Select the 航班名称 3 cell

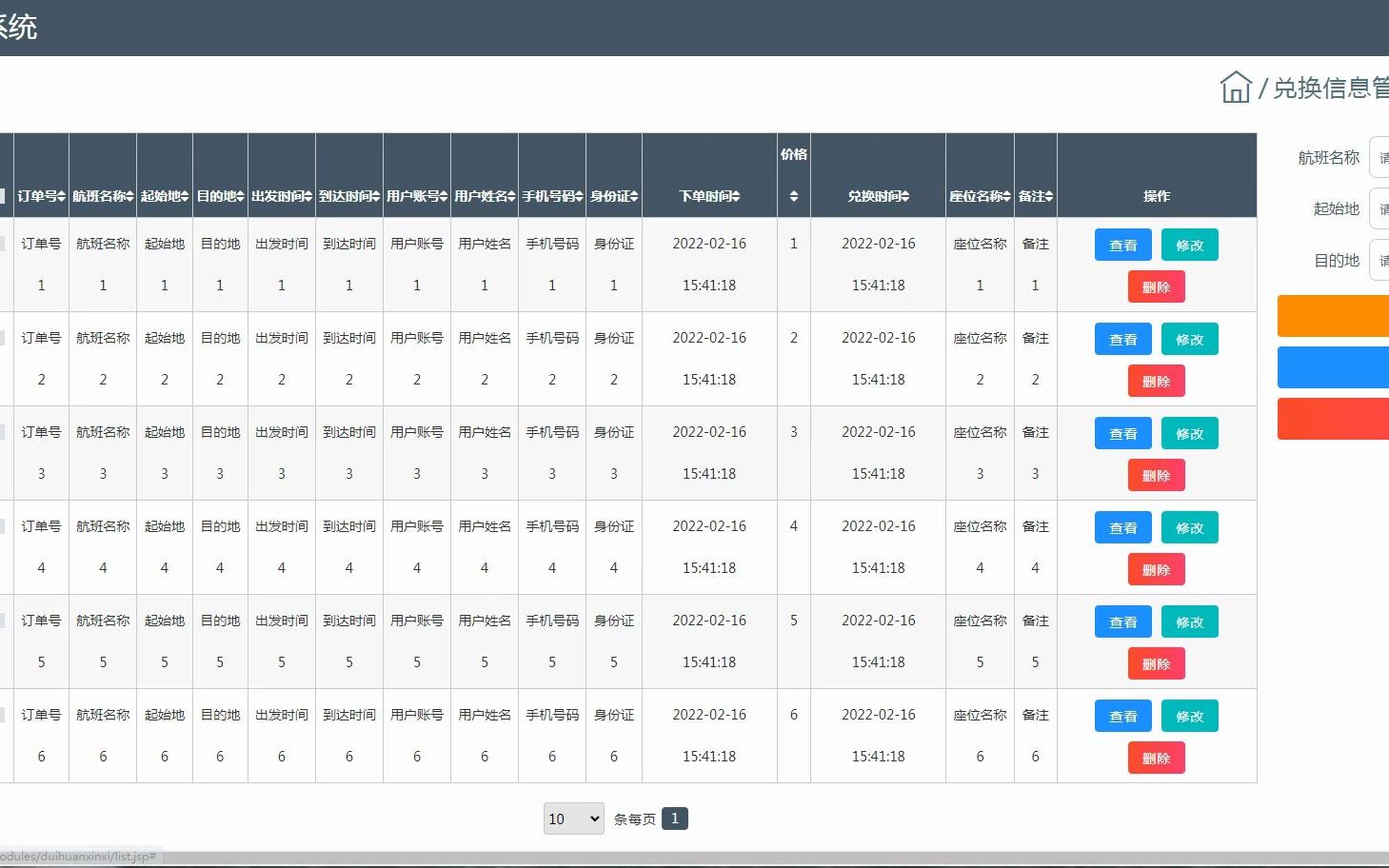pos(103,453)
